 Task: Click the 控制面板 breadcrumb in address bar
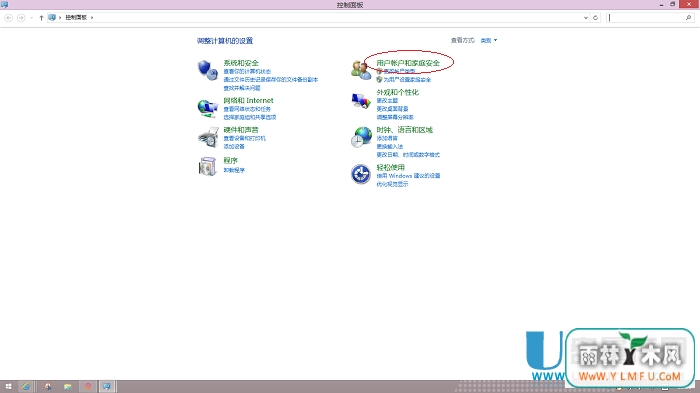pos(76,18)
